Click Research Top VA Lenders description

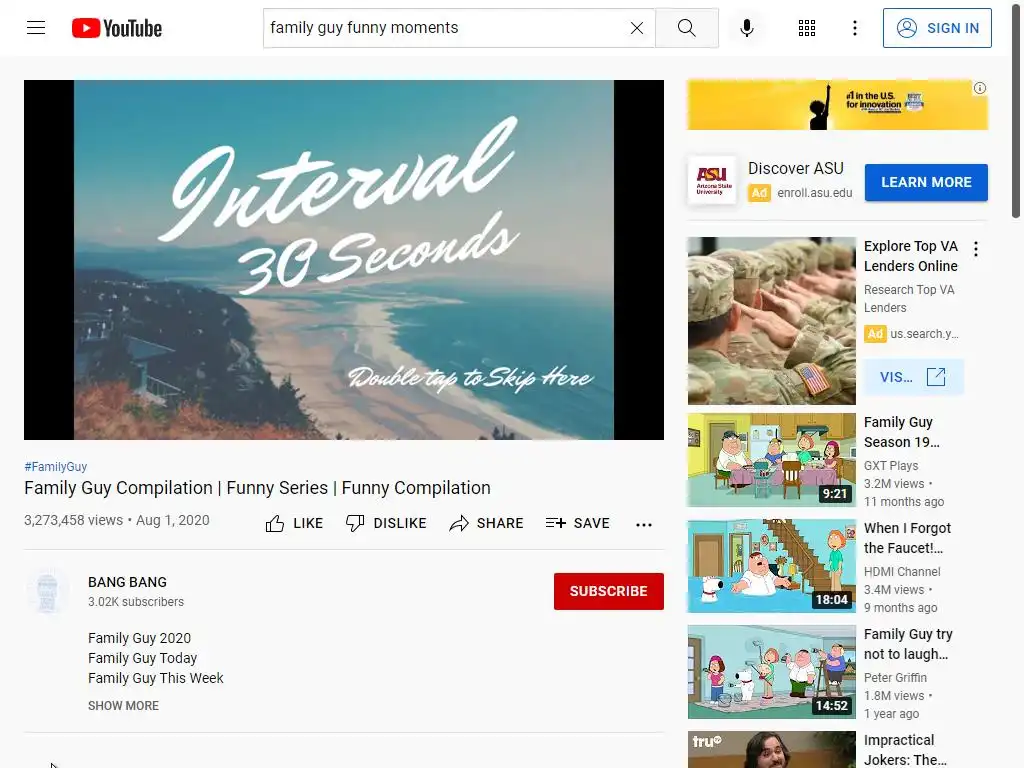(x=908, y=298)
